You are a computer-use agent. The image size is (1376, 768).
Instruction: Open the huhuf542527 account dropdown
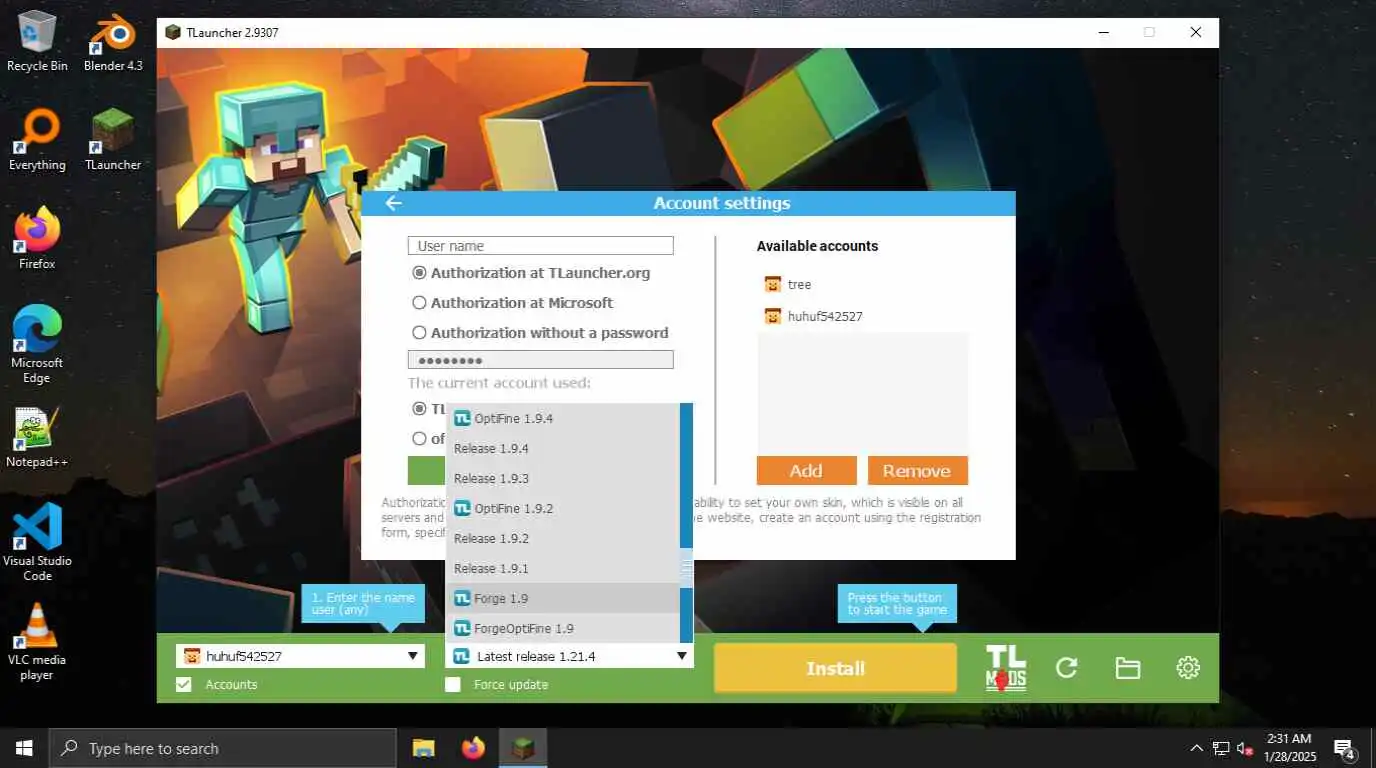[300, 656]
